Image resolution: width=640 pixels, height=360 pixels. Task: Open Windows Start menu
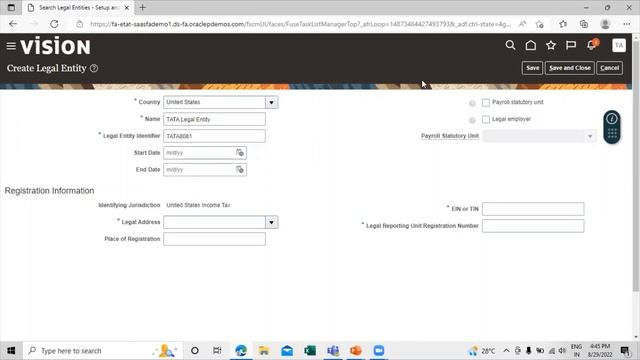point(11,351)
